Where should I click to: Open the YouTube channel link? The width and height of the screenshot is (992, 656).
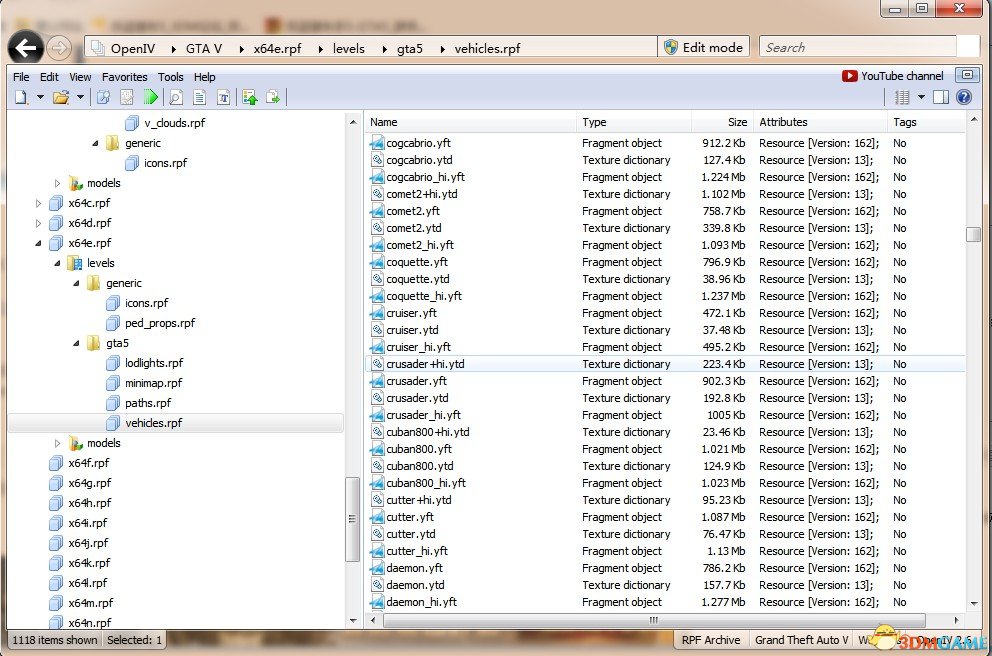click(902, 76)
